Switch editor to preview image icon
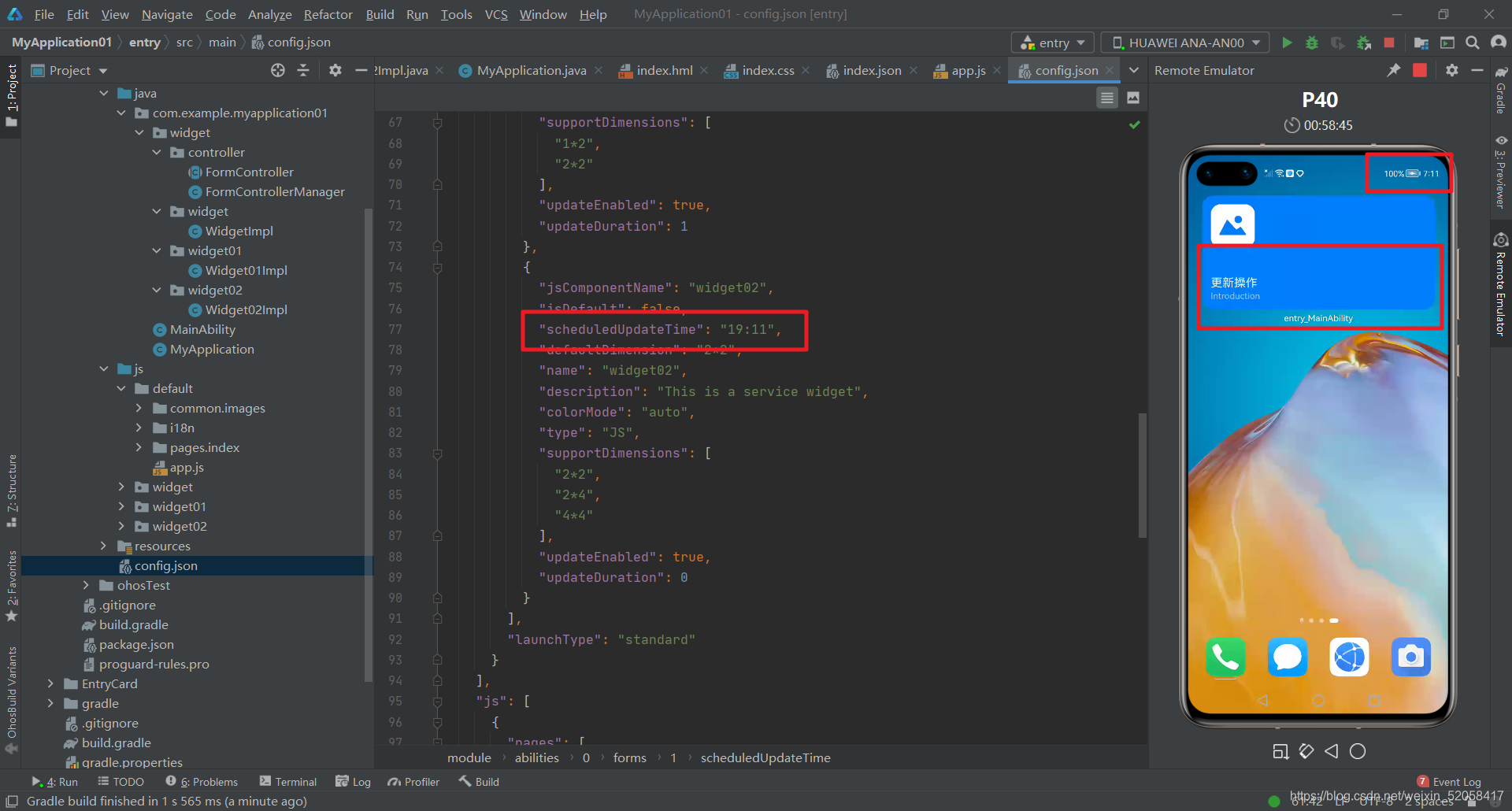The height and width of the screenshot is (811, 1512). (x=1133, y=98)
